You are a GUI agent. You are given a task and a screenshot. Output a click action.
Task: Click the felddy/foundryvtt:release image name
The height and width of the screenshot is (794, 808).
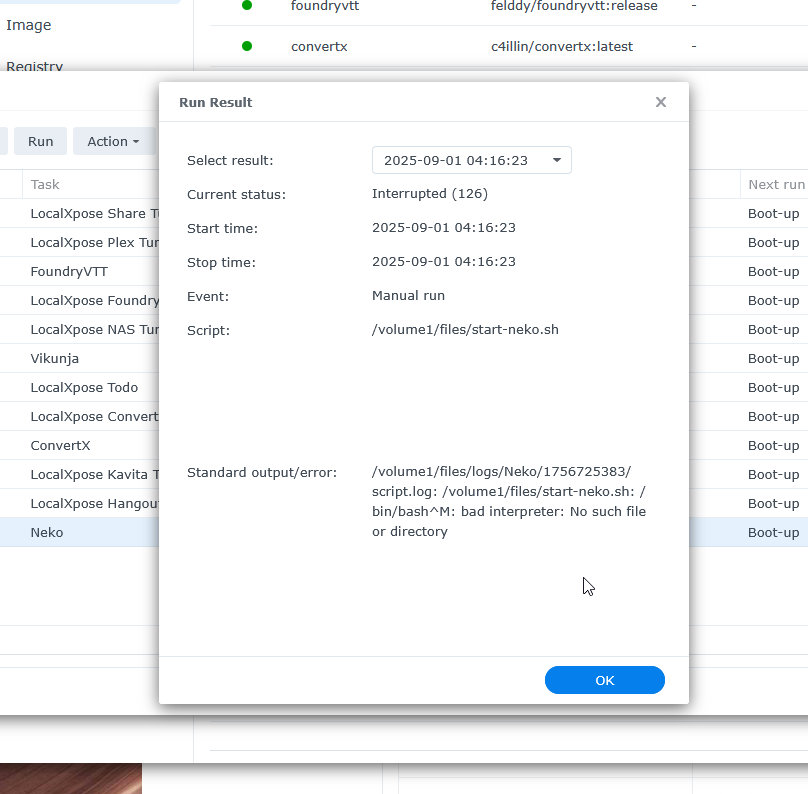tap(574, 6)
